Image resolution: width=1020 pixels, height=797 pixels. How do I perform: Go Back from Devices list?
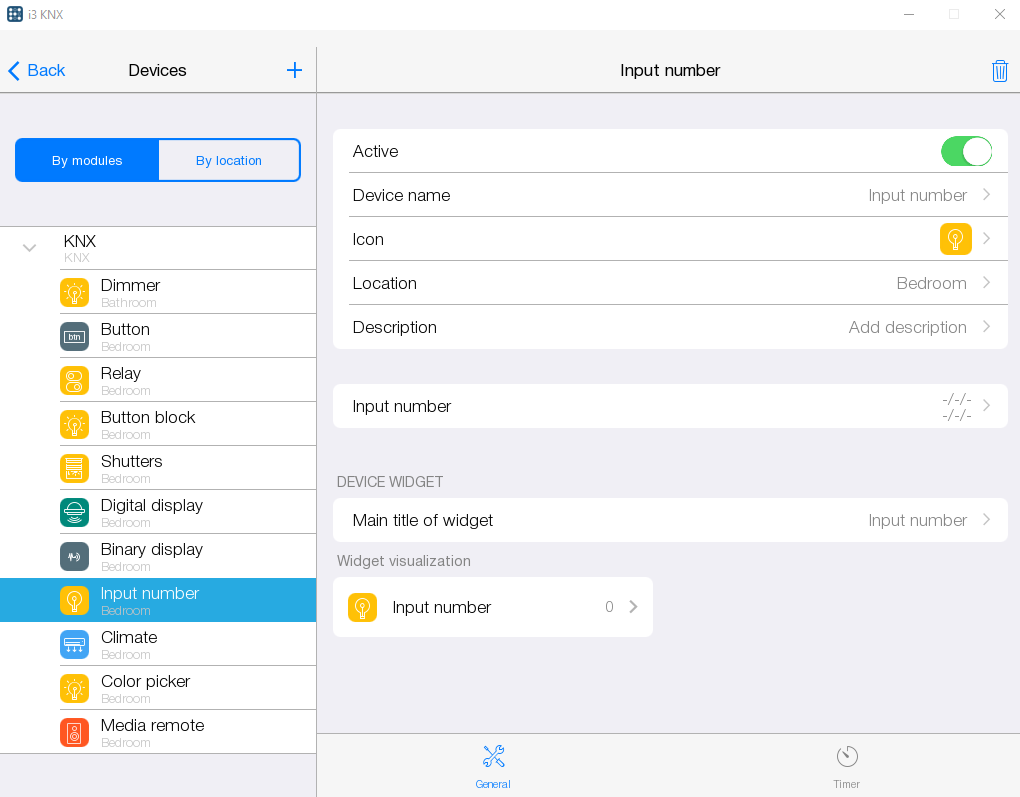point(37,70)
